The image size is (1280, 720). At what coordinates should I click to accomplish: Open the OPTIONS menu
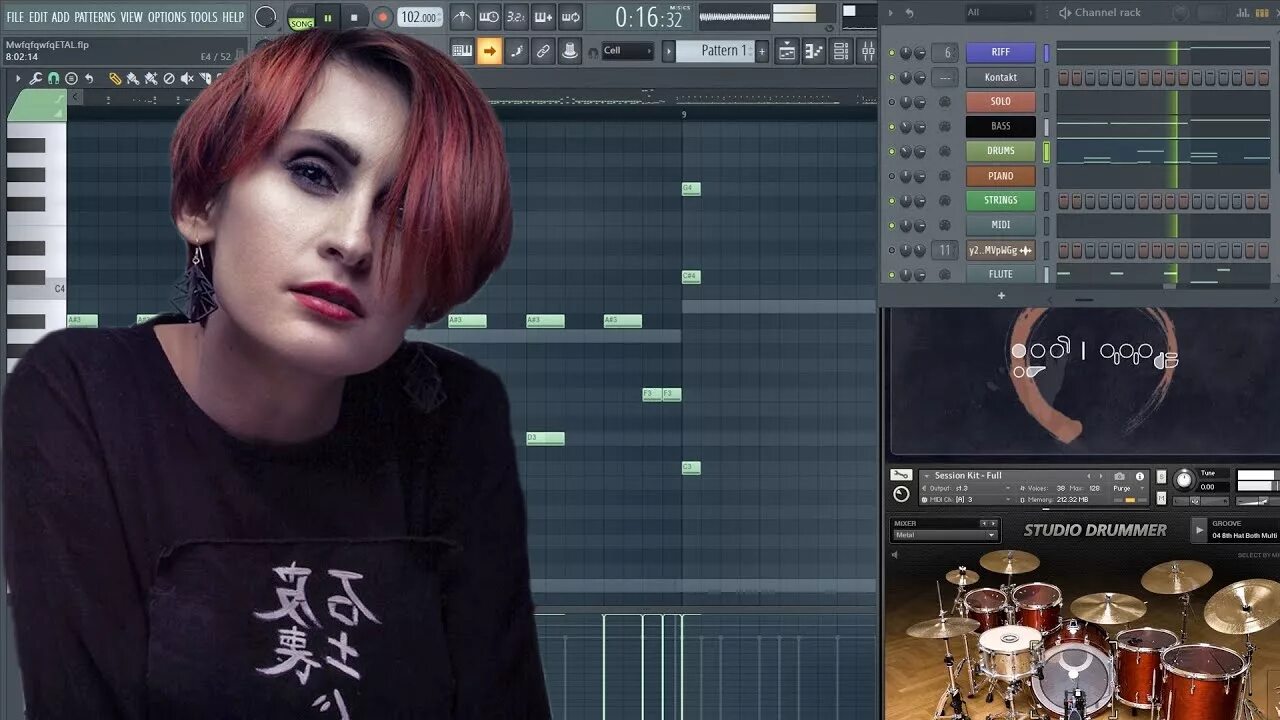click(x=167, y=17)
